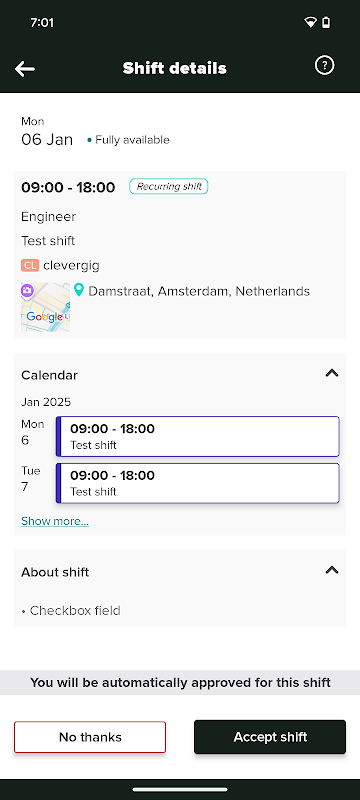
Task: Tap the Fully available status label
Action: (x=132, y=140)
